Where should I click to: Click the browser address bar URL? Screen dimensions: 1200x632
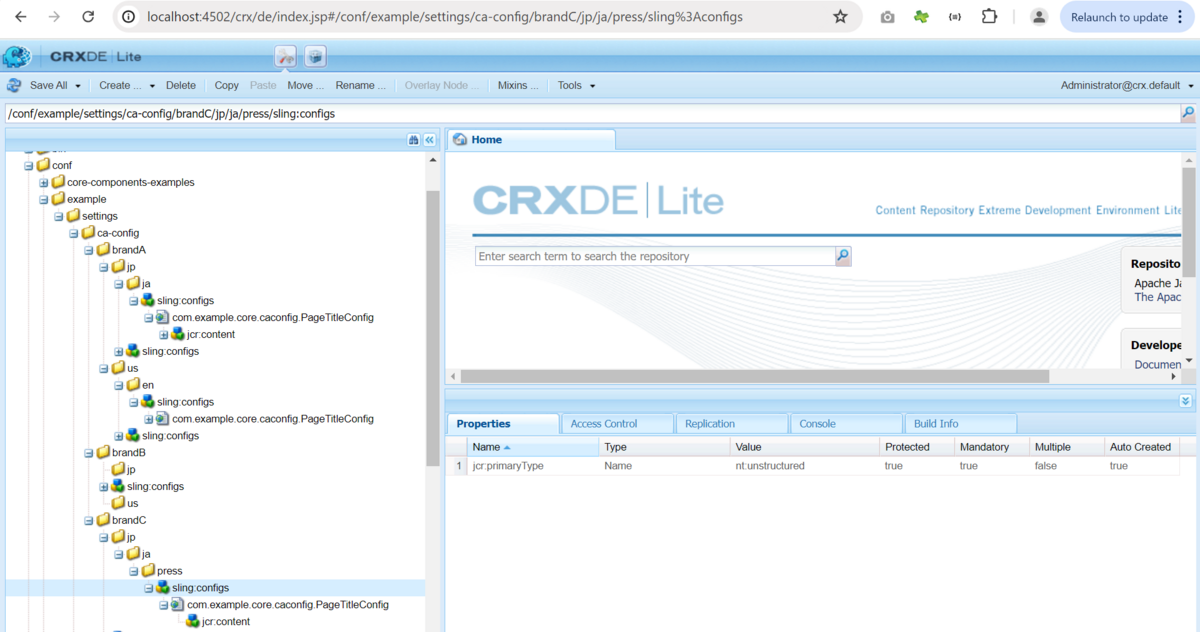[x=445, y=17]
